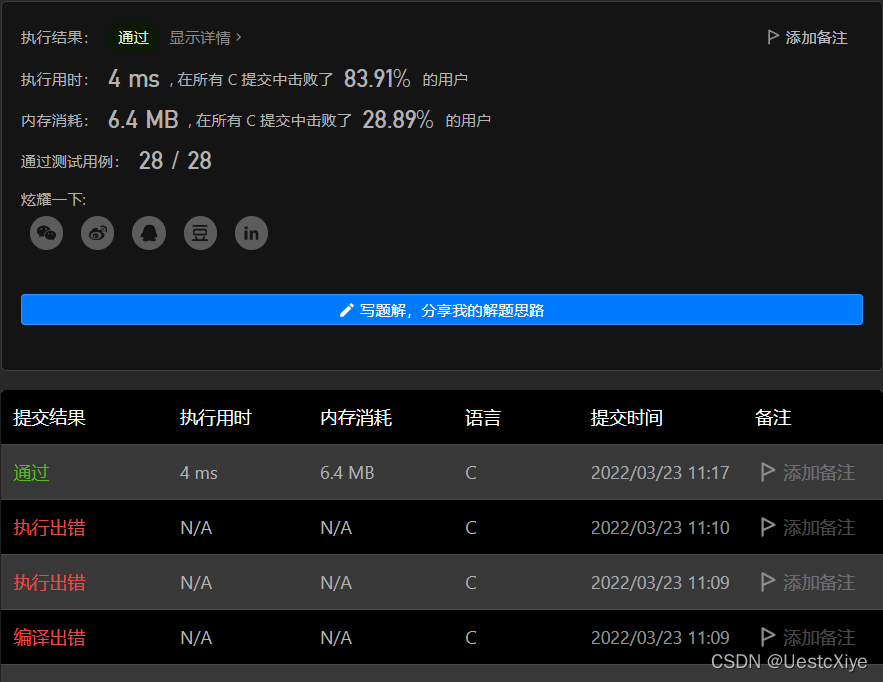Share result via QQ penguin icon
This screenshot has height=682, width=883.
coord(149,233)
